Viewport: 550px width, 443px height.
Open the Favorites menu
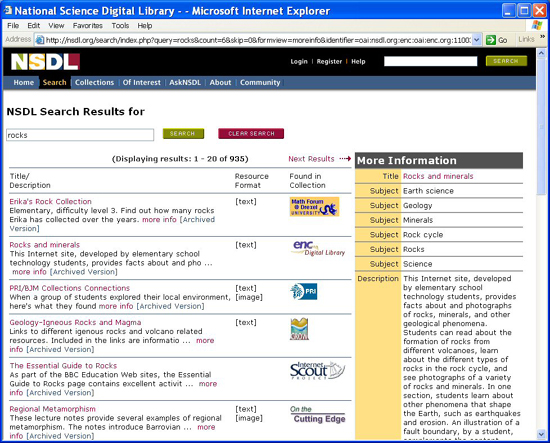(x=88, y=26)
